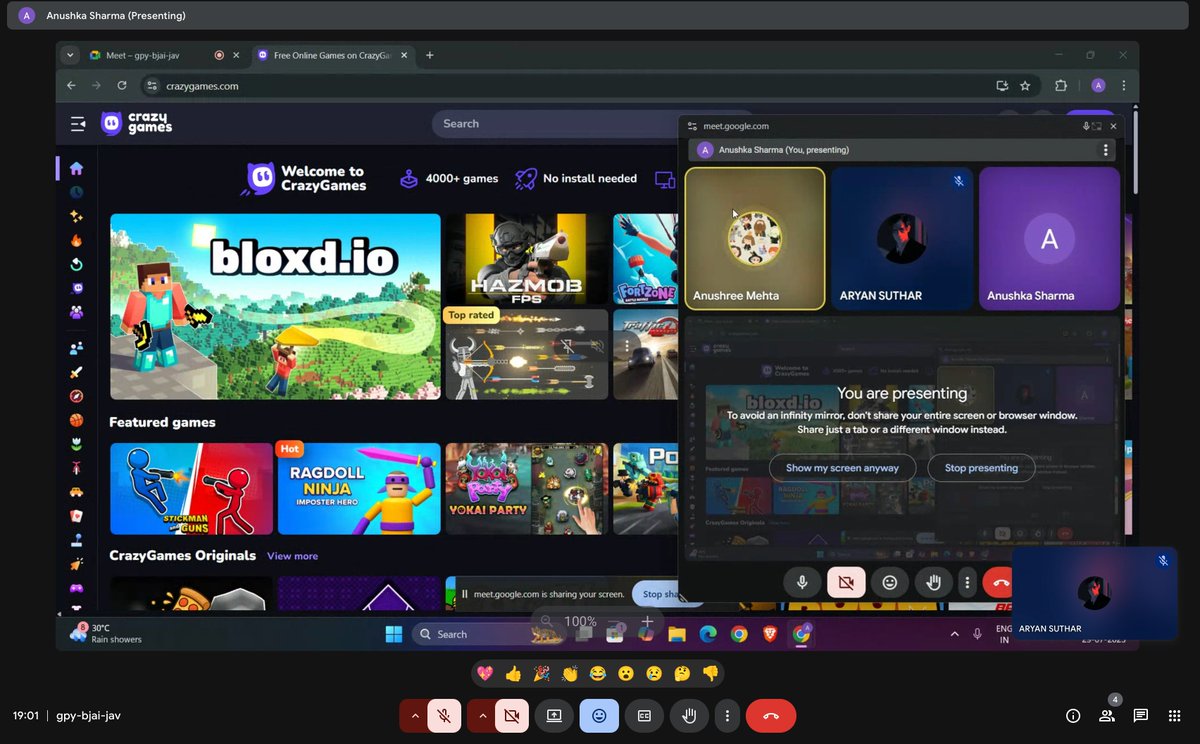1200x744 pixels.
Task: Leave the call with the bottom red hang-up button
Action: [x=771, y=716]
